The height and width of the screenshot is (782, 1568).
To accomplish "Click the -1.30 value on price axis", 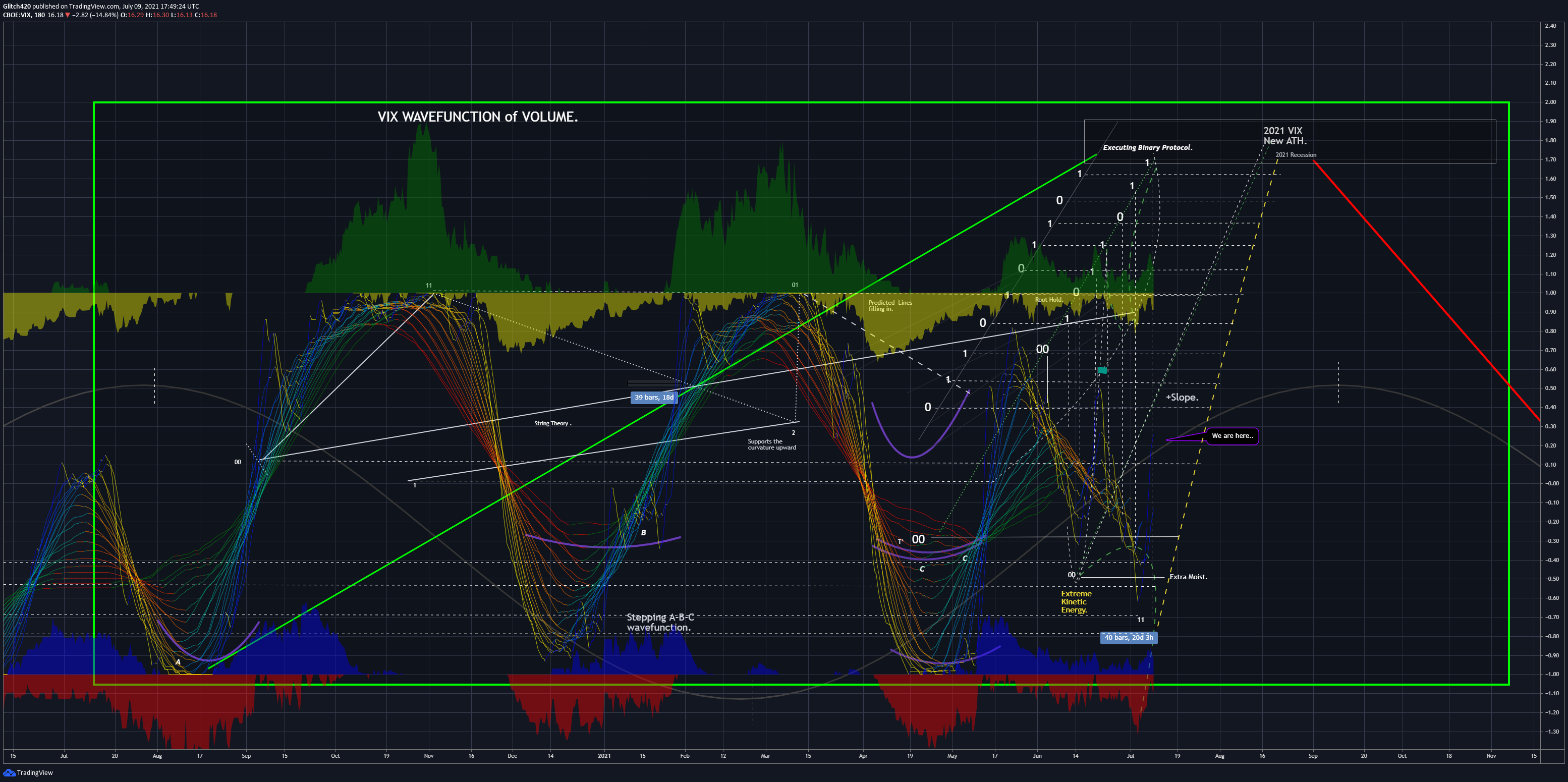I will click(1550, 732).
